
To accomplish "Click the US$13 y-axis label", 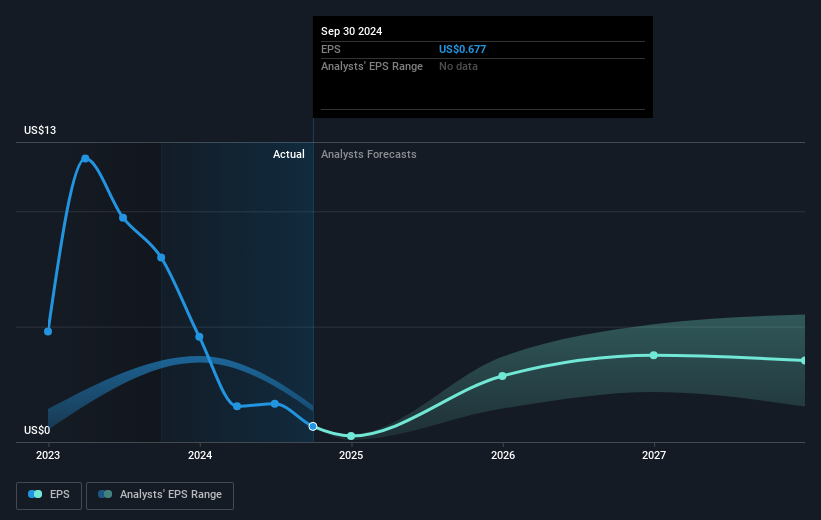I will click(x=40, y=130).
